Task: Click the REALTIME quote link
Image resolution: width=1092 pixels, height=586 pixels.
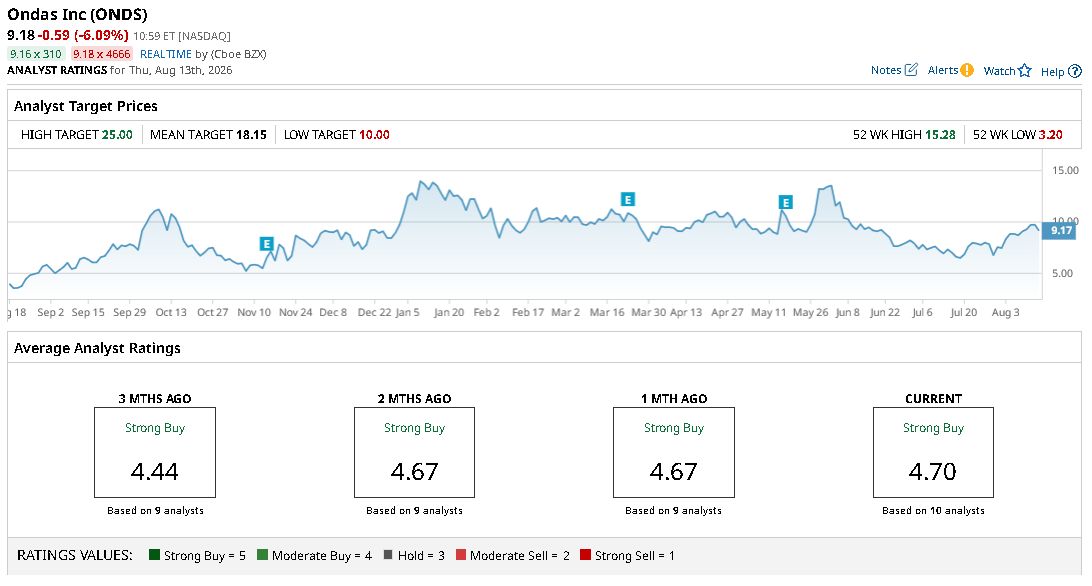Action: 166,54
